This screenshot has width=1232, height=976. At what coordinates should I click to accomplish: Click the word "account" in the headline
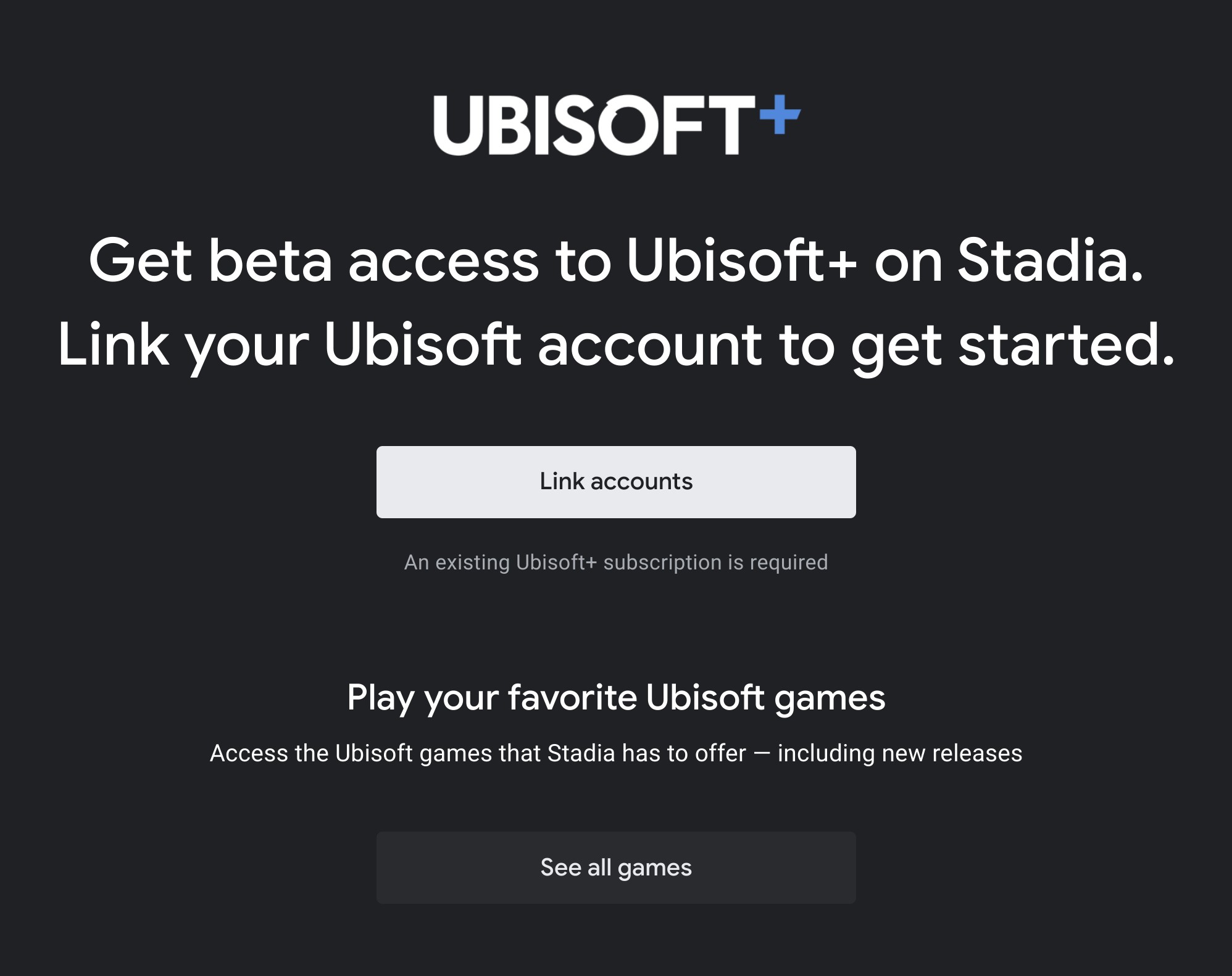[650, 345]
